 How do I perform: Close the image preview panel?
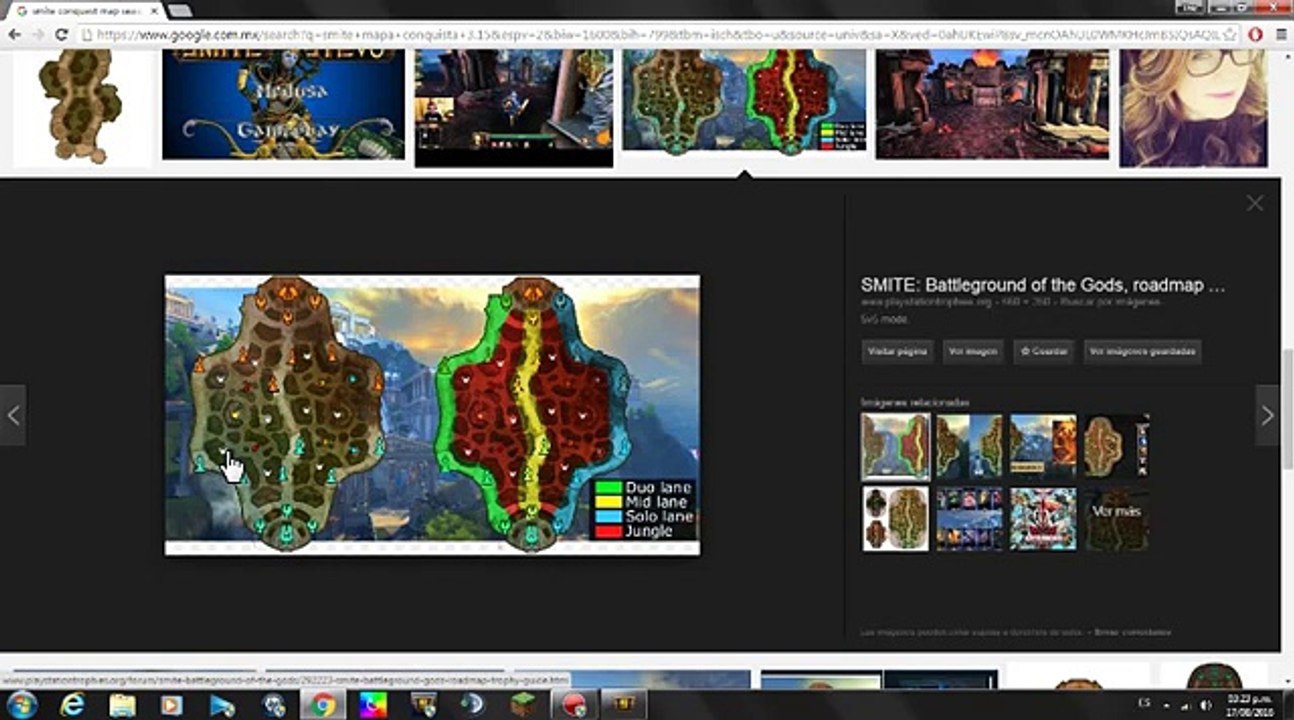[1254, 203]
